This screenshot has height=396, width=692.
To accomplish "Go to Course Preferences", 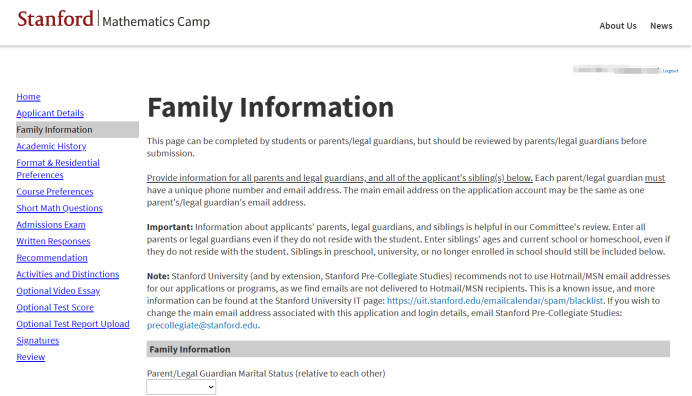I will click(55, 192).
